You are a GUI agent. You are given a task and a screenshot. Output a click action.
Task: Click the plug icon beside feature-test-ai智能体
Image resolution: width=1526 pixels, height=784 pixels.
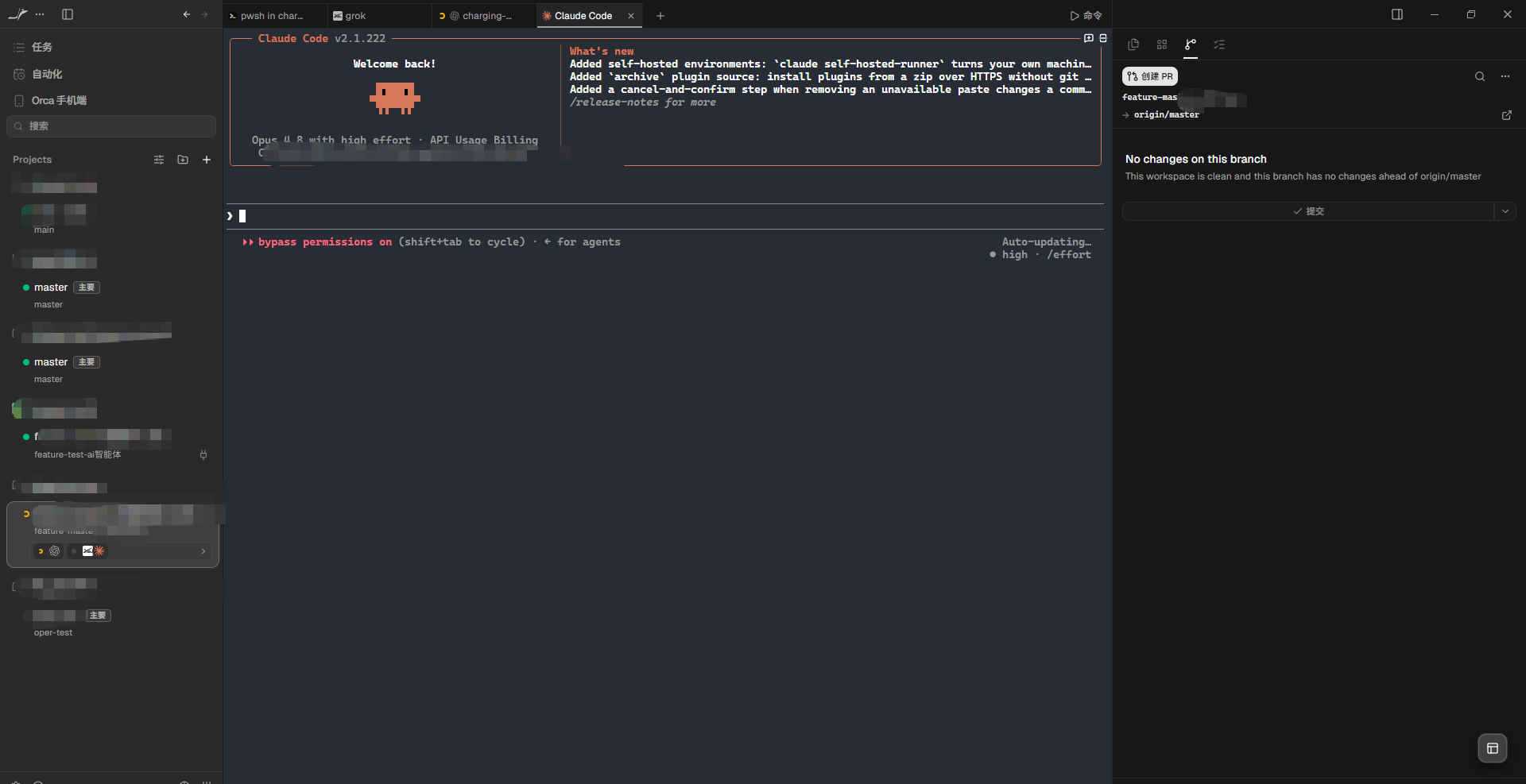coord(203,455)
